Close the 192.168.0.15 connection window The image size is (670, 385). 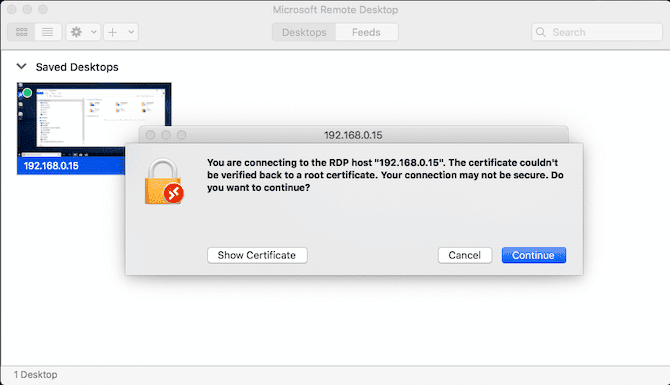[x=150, y=135]
